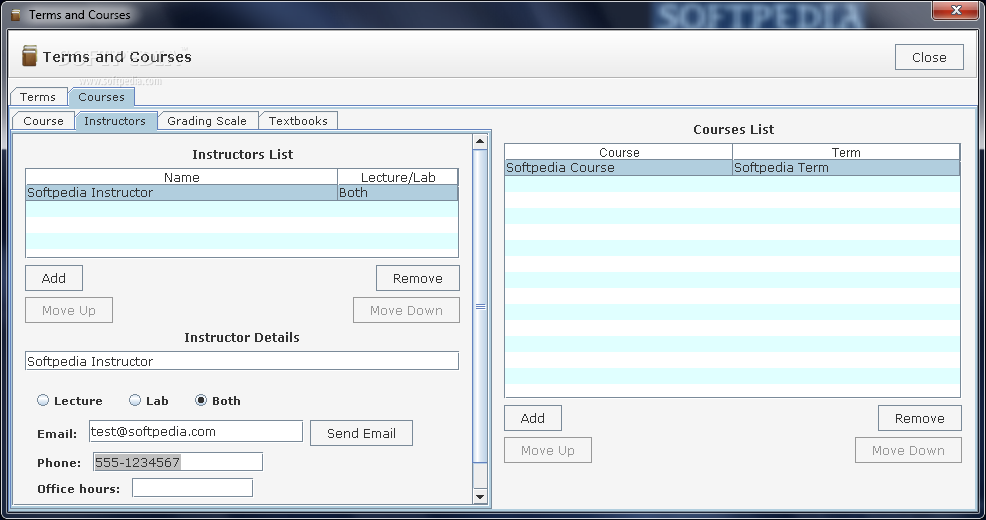Screen dimensions: 986x520
Task: Click Move Up under Instructors List
Action: point(69,310)
